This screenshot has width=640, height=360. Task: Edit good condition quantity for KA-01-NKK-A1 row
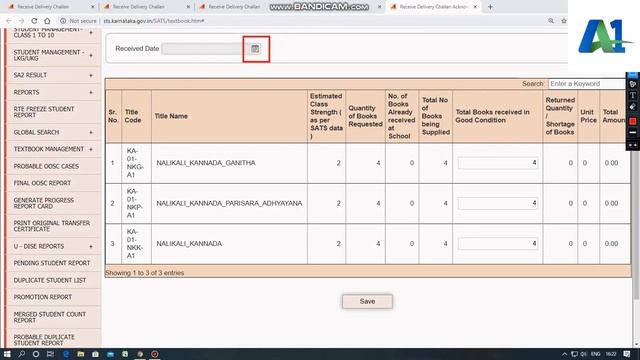(498, 244)
